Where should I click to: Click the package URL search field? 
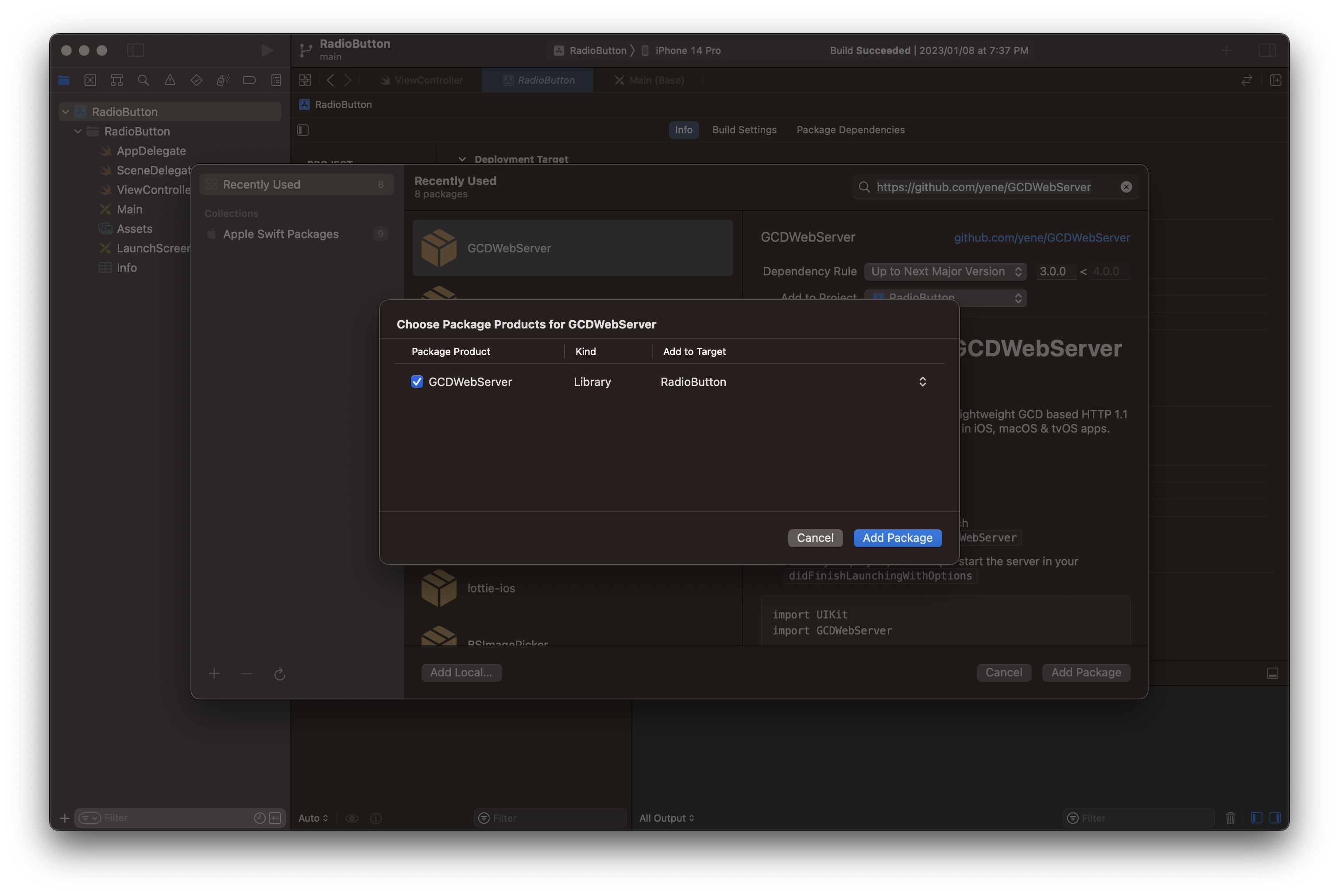coord(995,187)
